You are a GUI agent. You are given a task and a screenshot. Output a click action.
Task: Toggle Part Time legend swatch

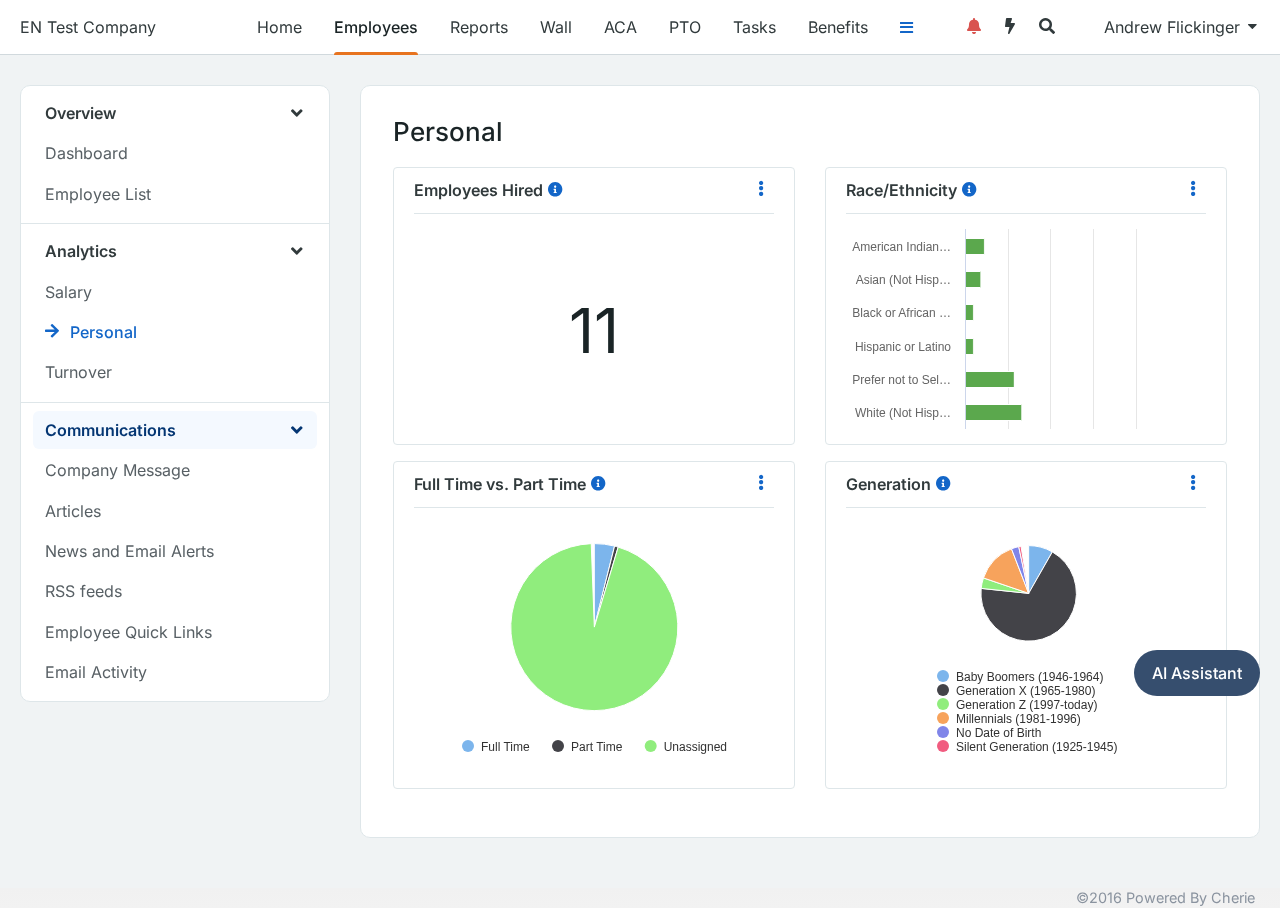pyautogui.click(x=558, y=746)
